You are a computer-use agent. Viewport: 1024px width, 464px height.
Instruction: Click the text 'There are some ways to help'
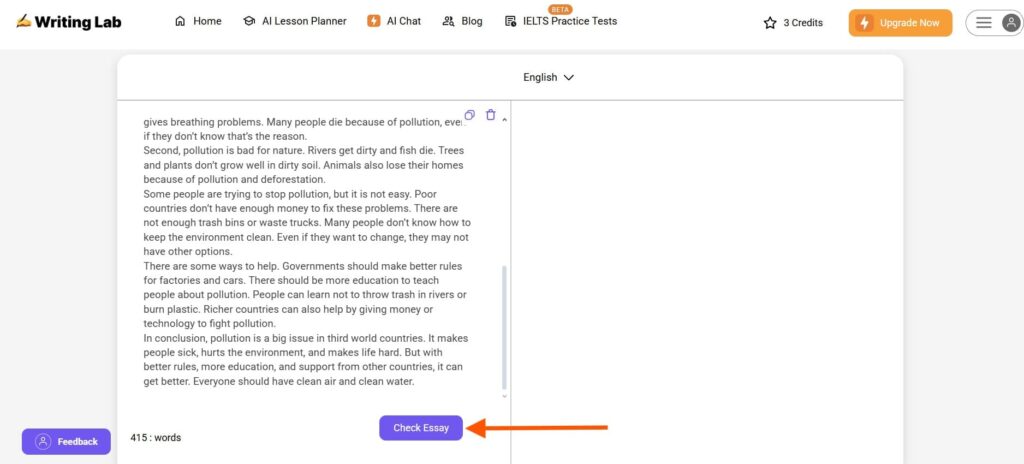point(211,266)
